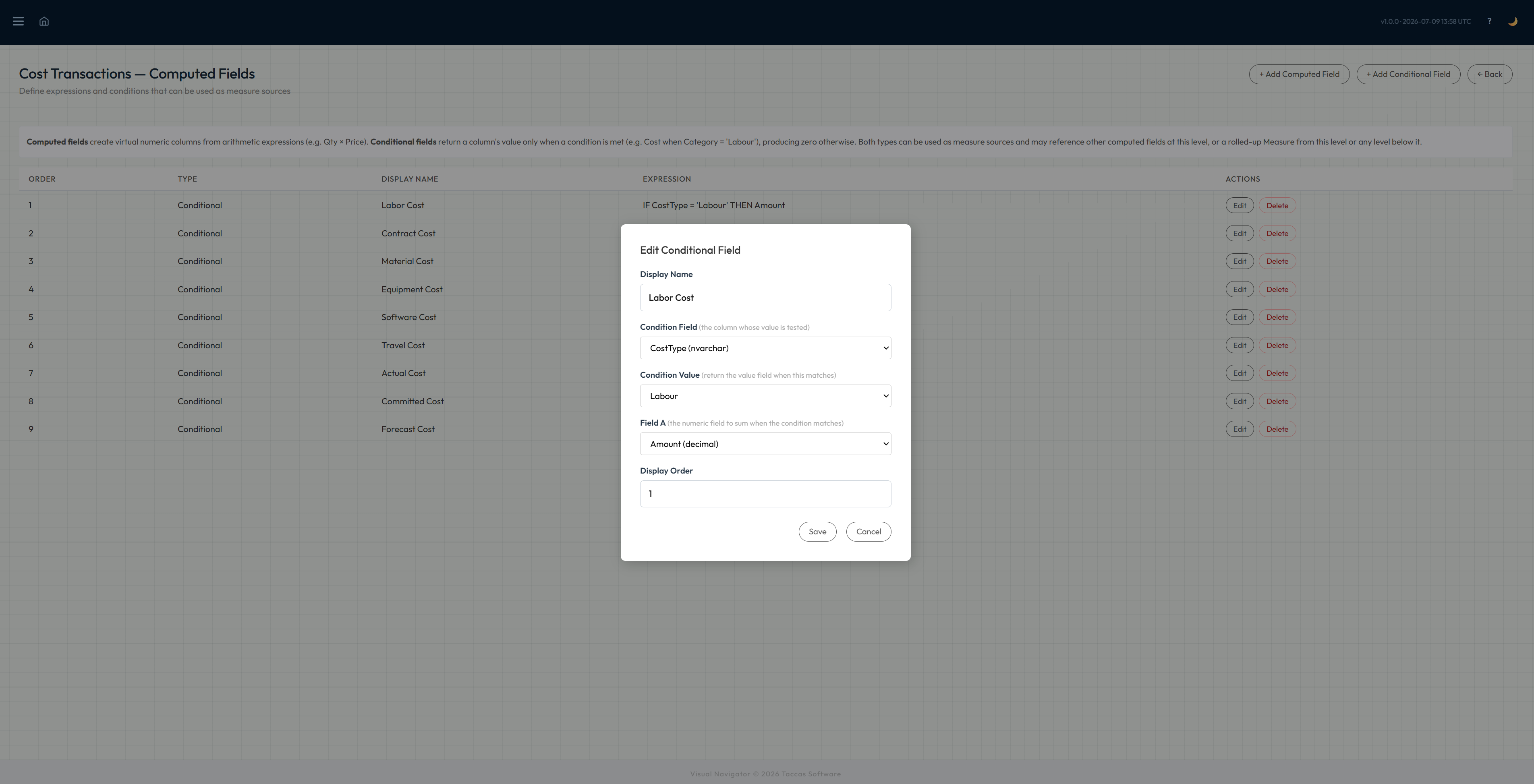Delete the Material Cost row

pyautogui.click(x=1277, y=261)
